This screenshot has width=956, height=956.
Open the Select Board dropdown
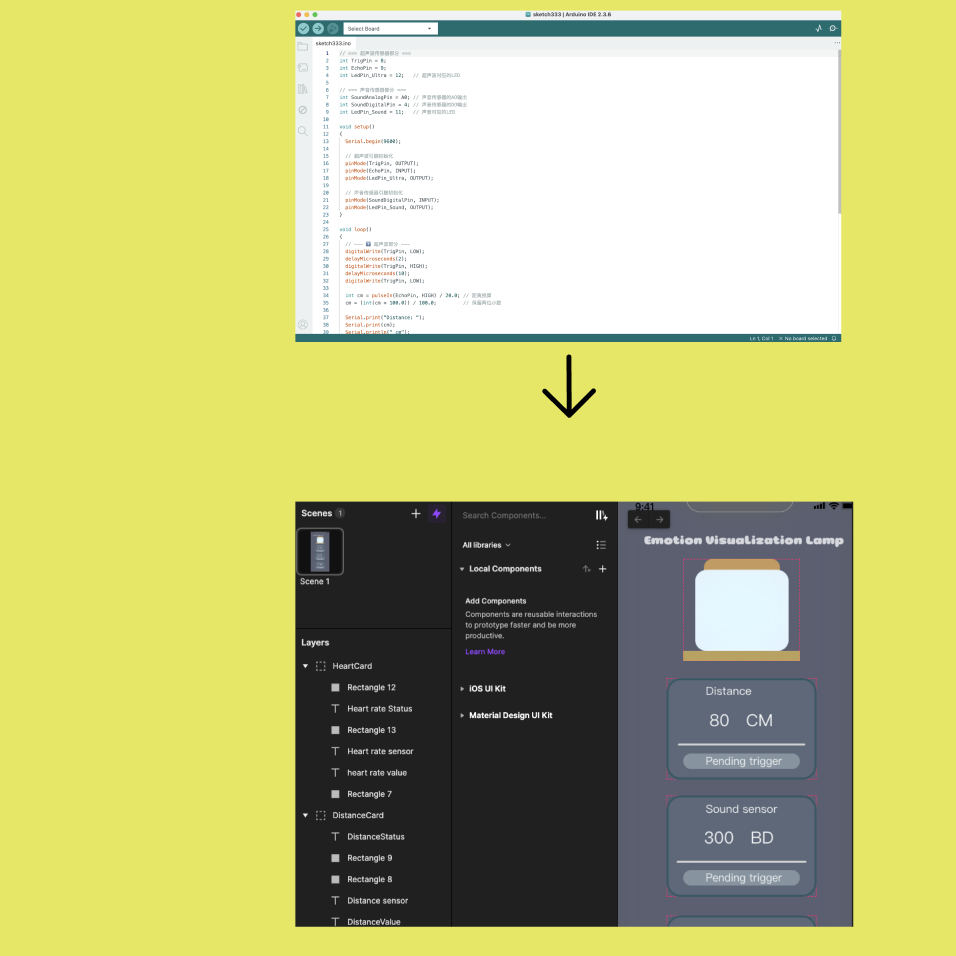tap(390, 28)
